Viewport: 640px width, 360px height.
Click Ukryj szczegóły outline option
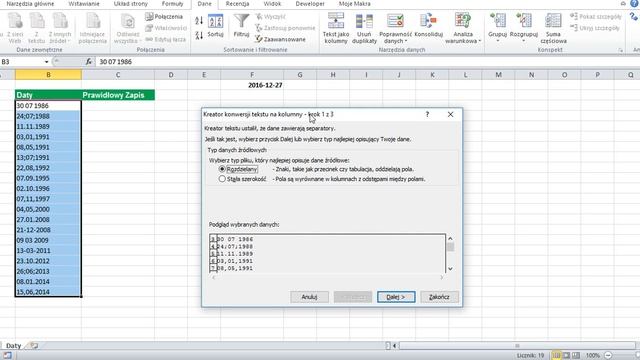click(x=595, y=28)
